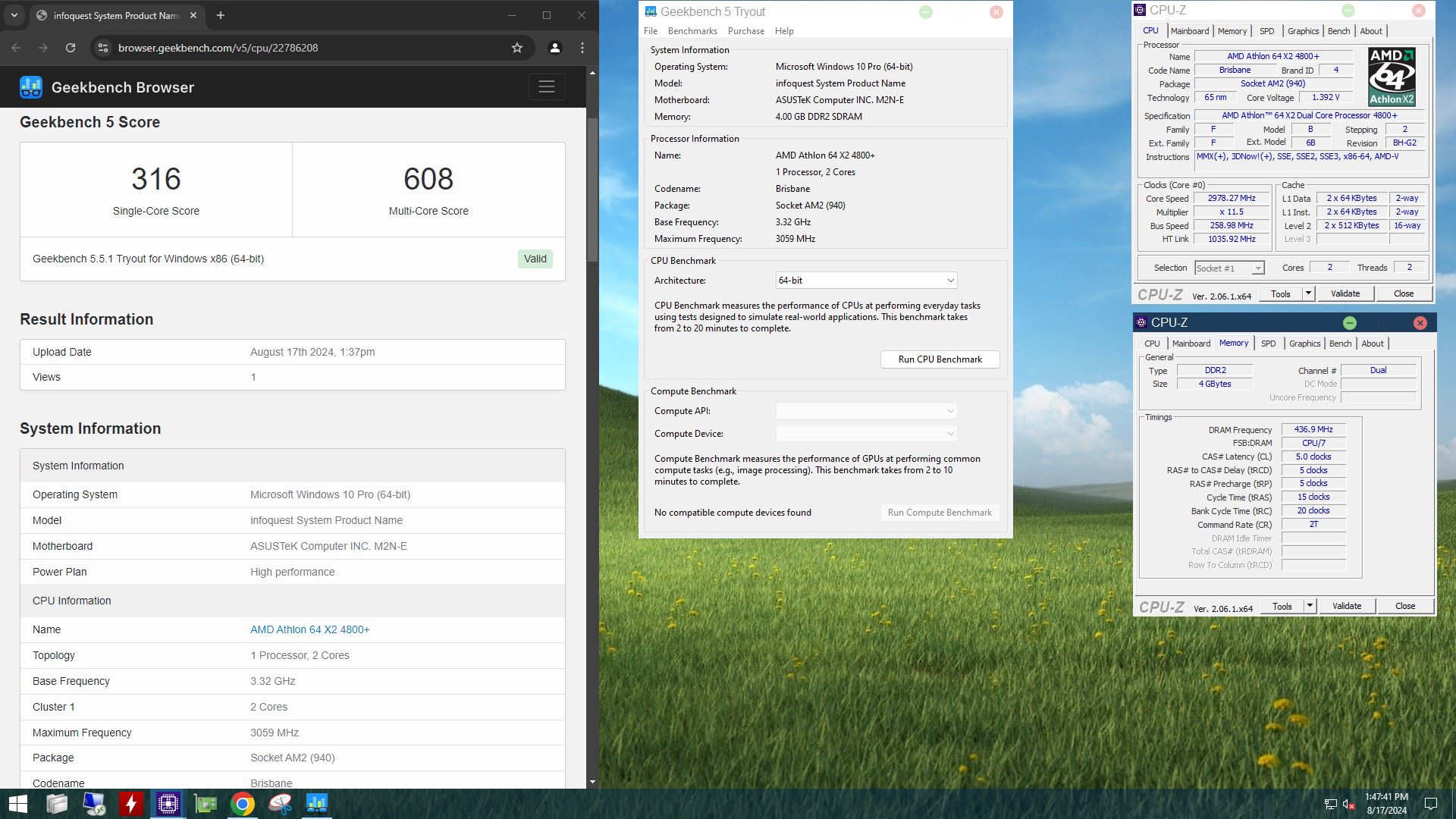Open the Snipping Tool taskbar icon
The image size is (1456, 819).
280,804
